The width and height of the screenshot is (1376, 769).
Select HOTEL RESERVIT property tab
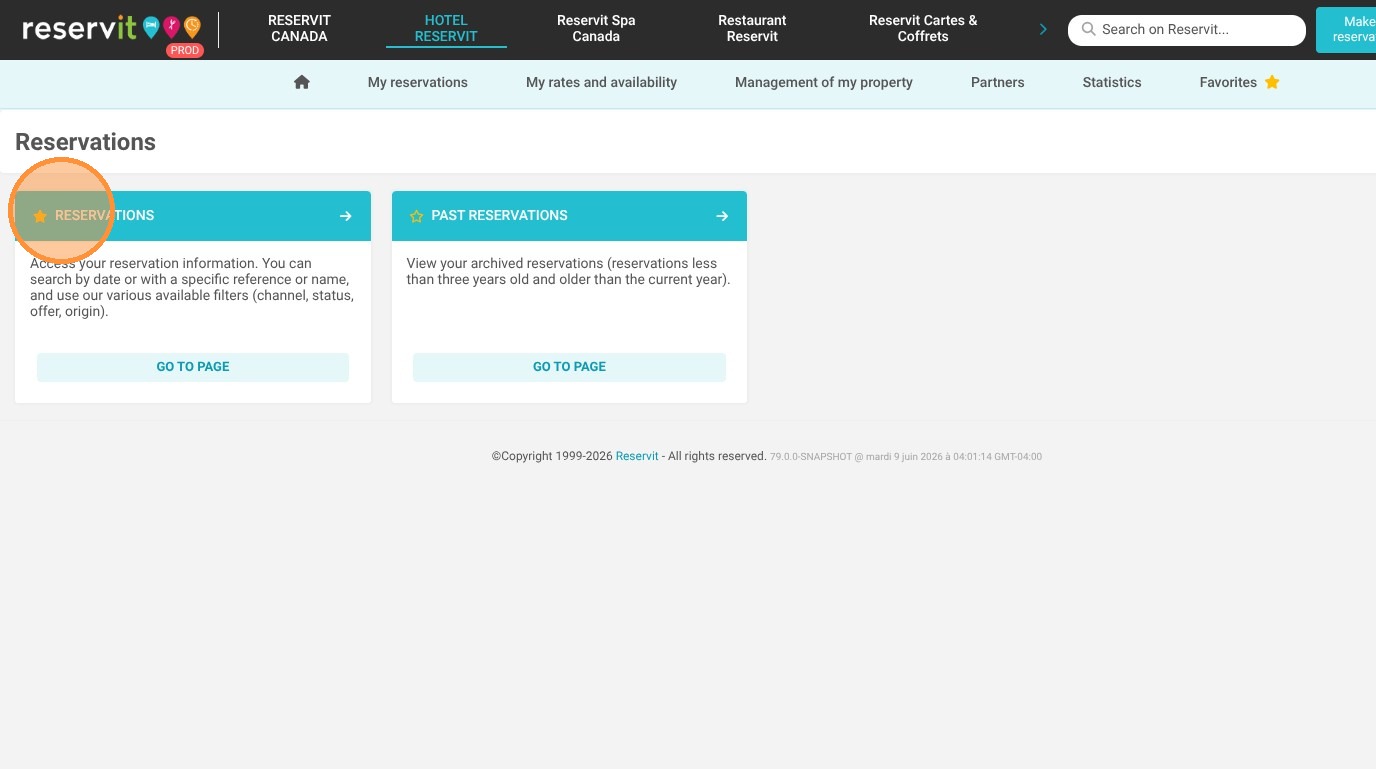coord(446,28)
